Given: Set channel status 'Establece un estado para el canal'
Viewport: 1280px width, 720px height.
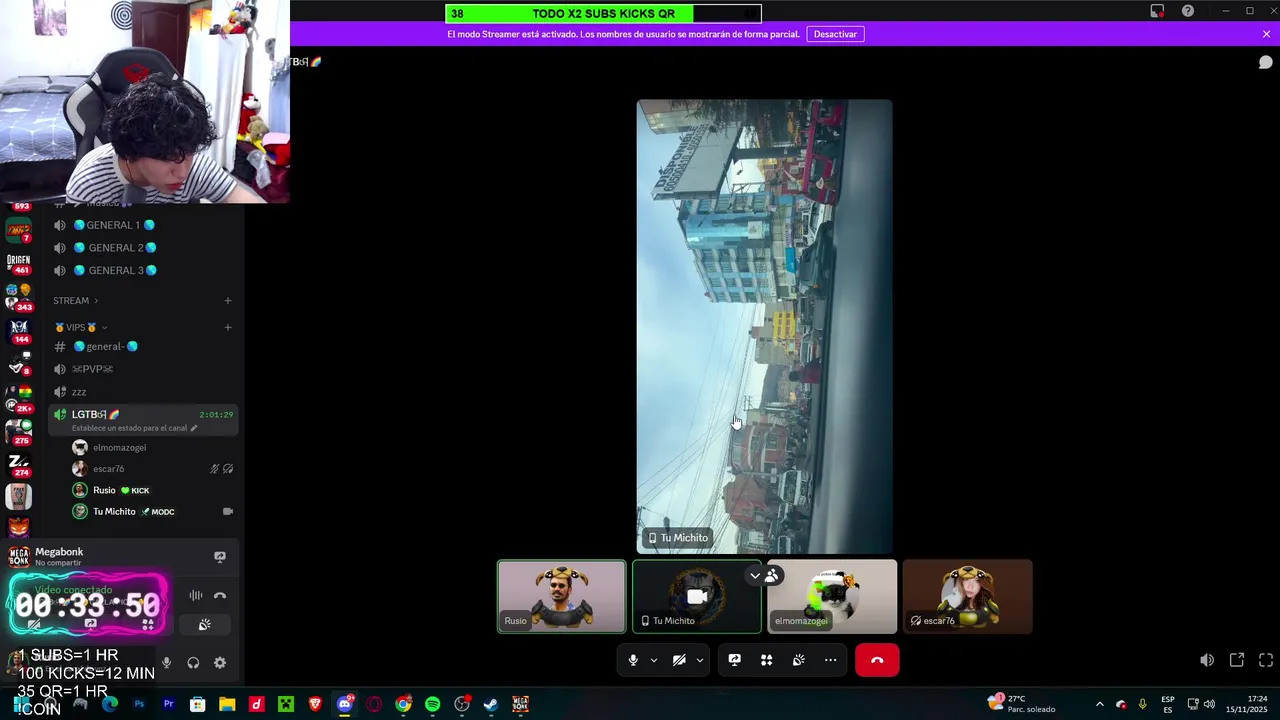Looking at the screenshot, I should pyautogui.click(x=134, y=428).
